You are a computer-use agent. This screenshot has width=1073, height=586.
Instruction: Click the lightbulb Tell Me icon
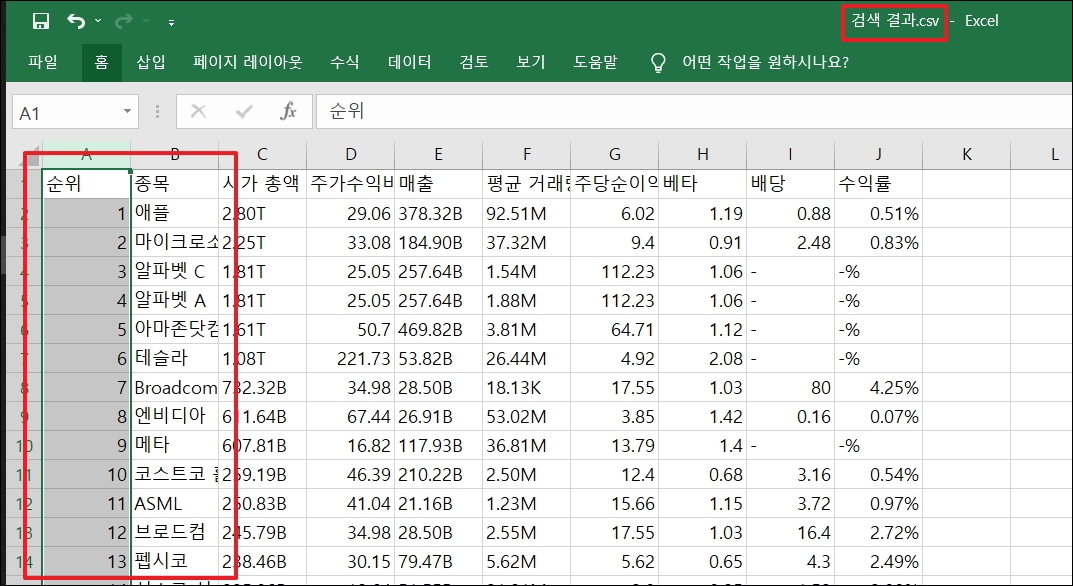[658, 63]
